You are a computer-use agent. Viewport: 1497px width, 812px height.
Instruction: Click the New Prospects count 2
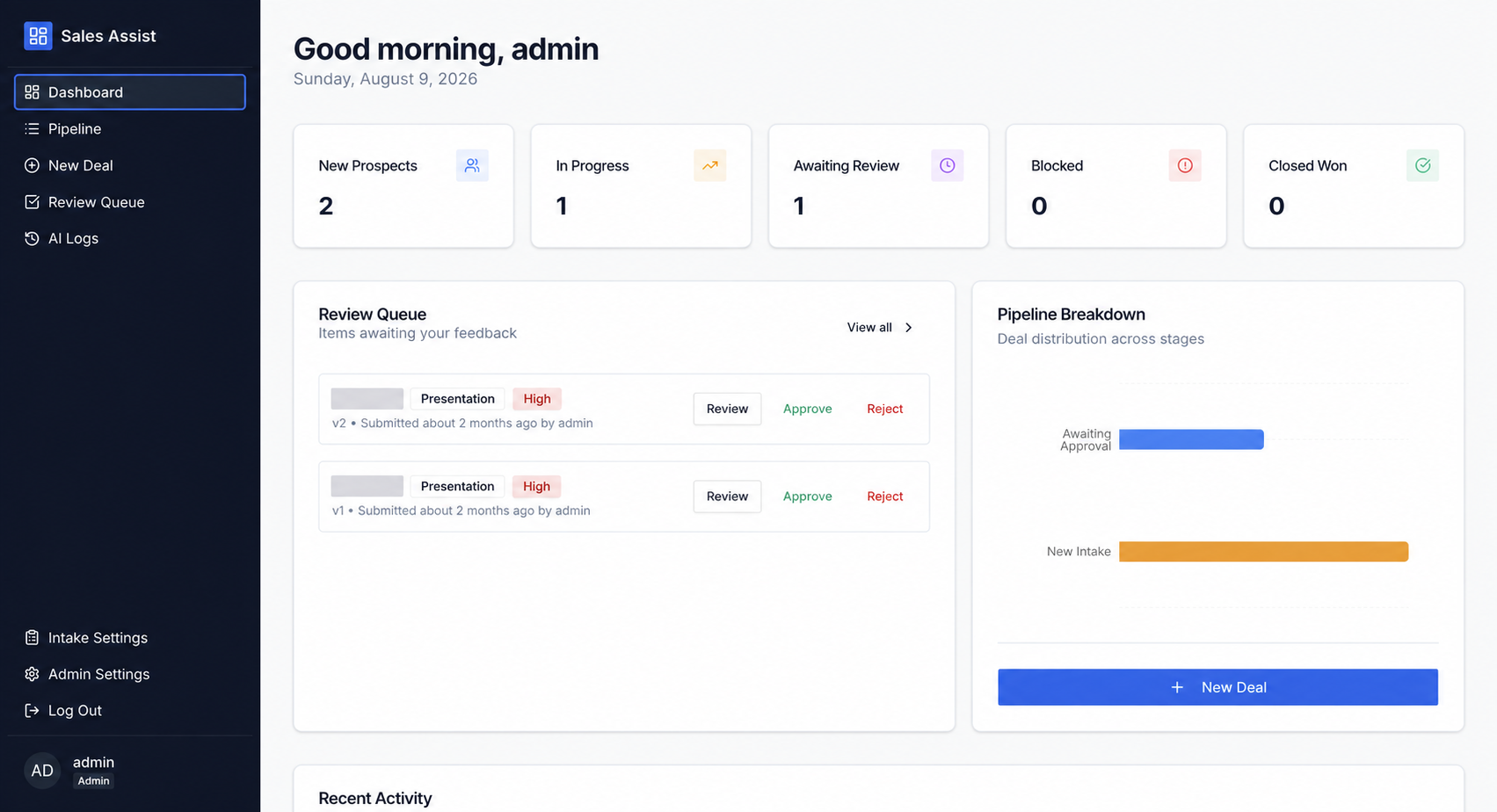[x=326, y=207]
